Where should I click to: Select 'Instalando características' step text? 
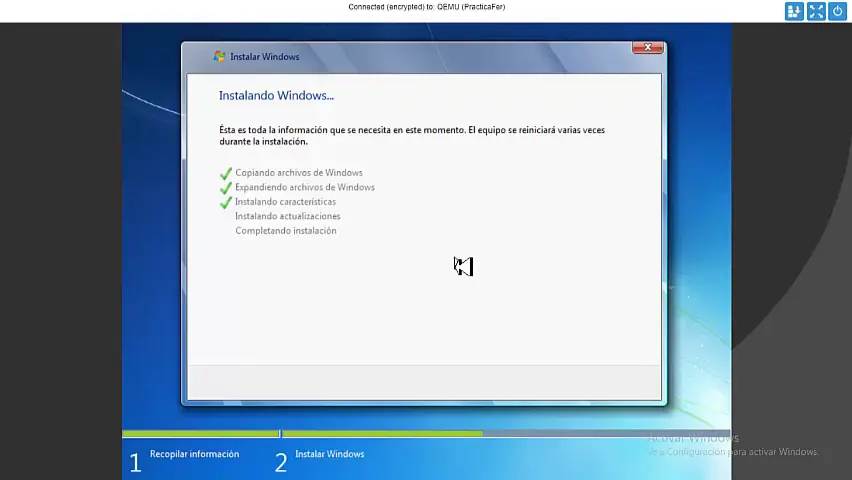[x=285, y=202]
